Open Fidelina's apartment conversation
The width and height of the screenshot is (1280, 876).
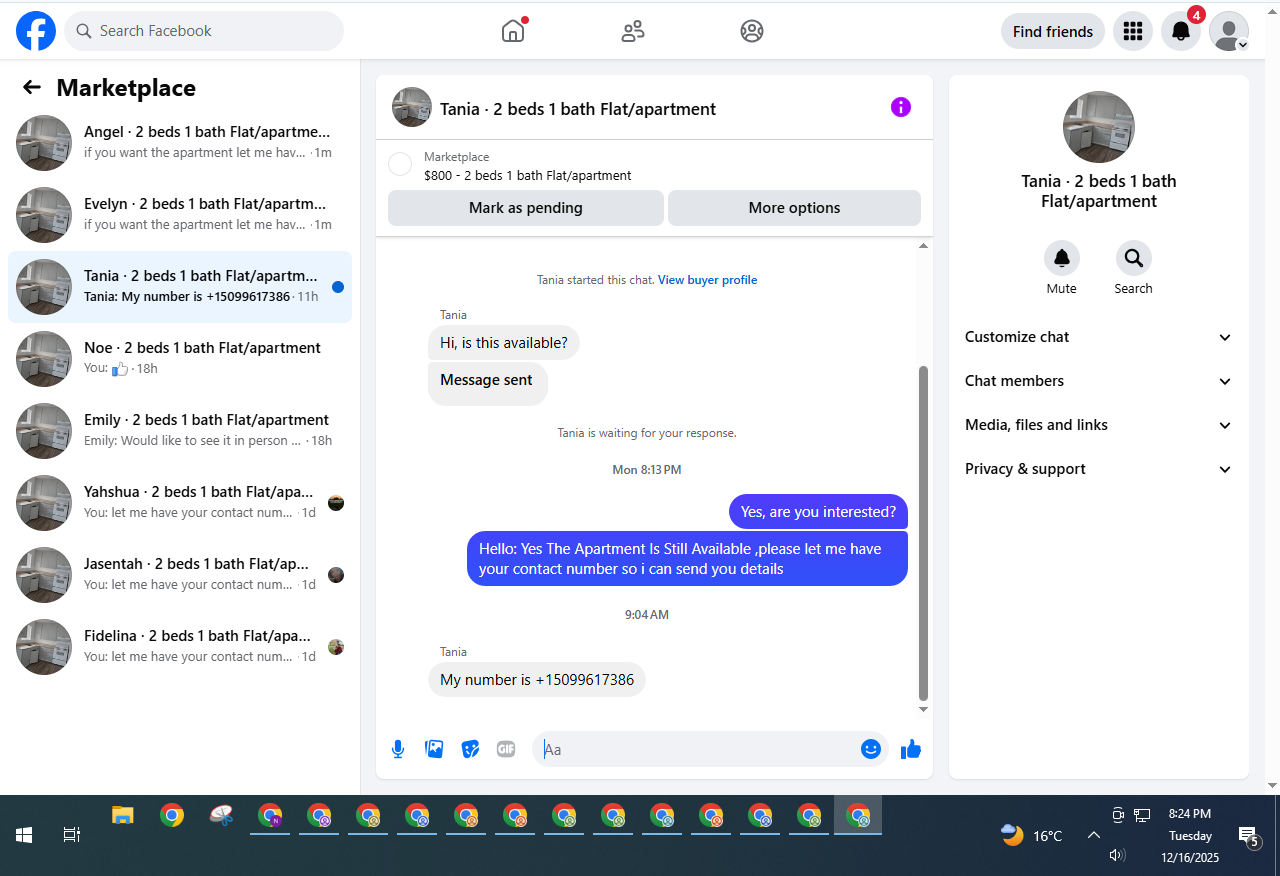[180, 647]
